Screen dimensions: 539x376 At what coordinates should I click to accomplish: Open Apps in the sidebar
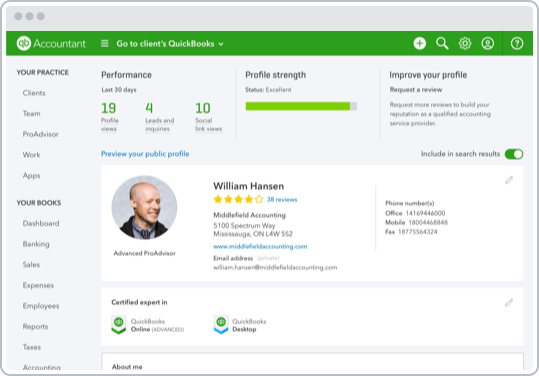(32, 175)
